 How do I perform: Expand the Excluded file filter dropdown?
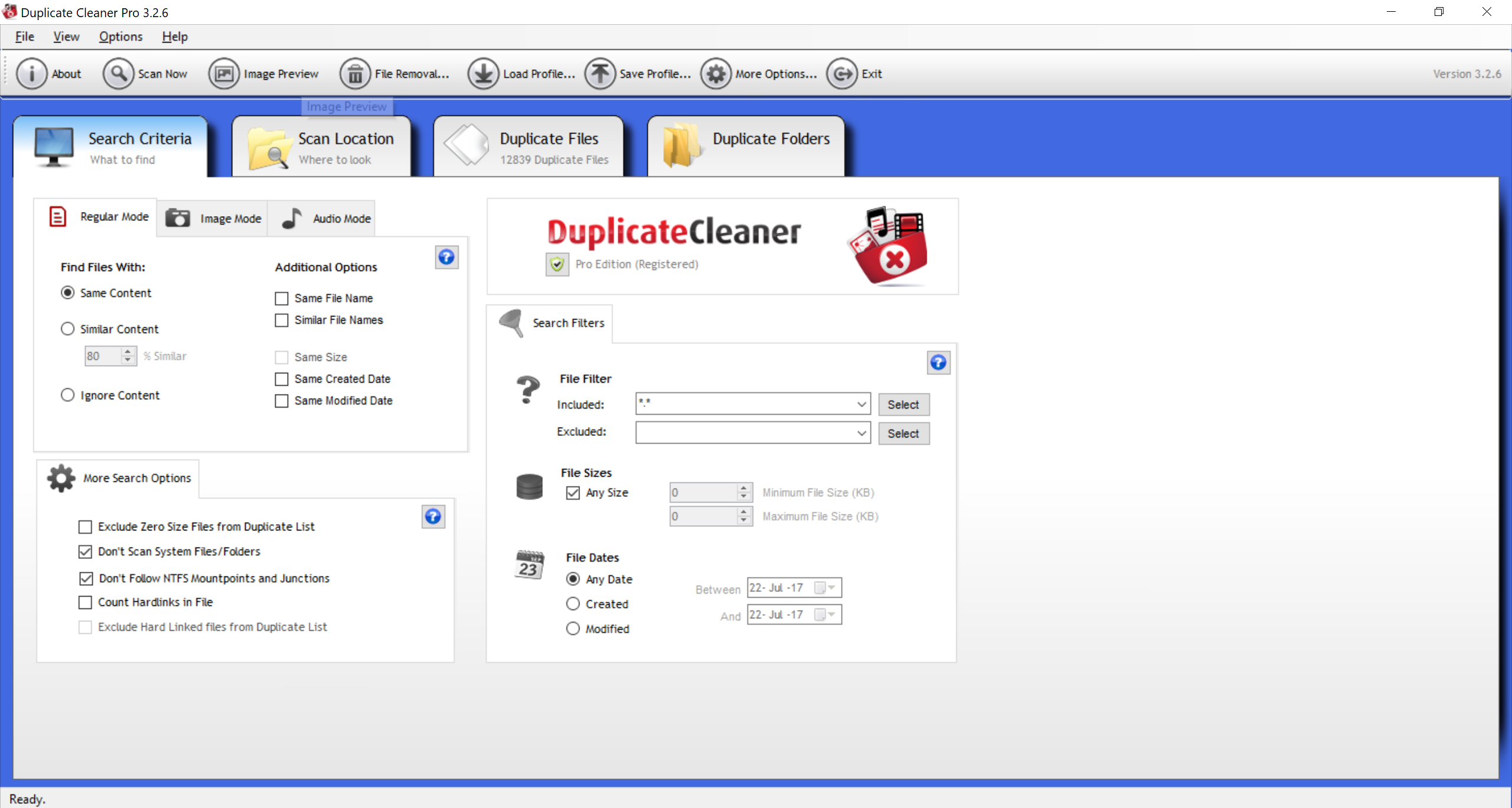coord(861,433)
